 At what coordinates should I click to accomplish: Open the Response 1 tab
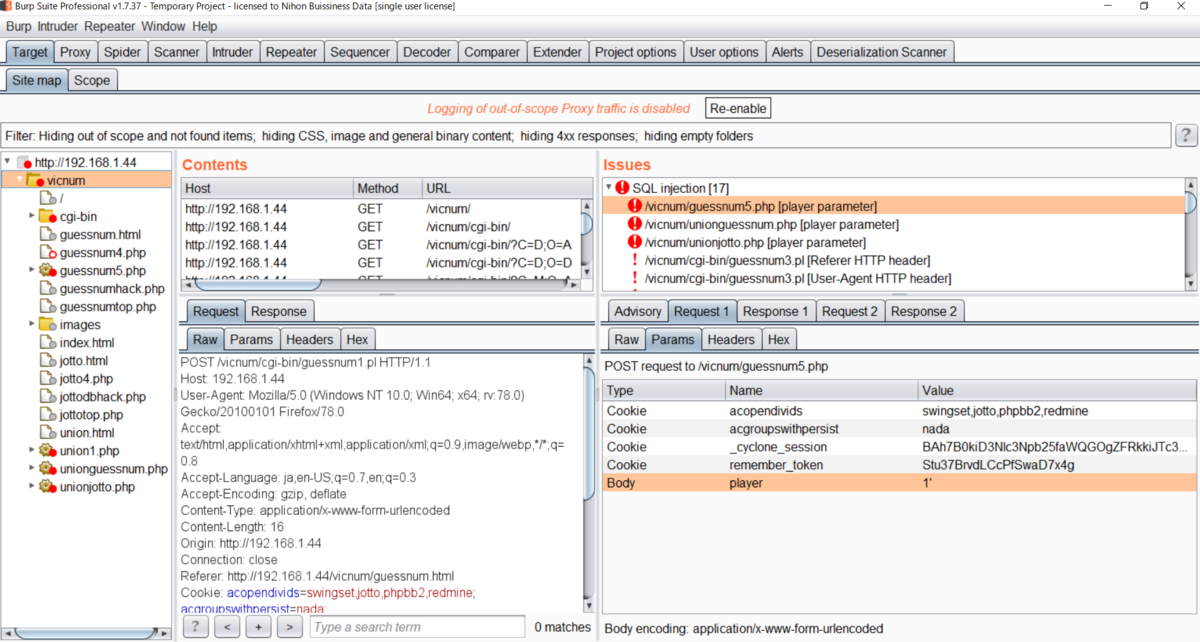point(776,311)
